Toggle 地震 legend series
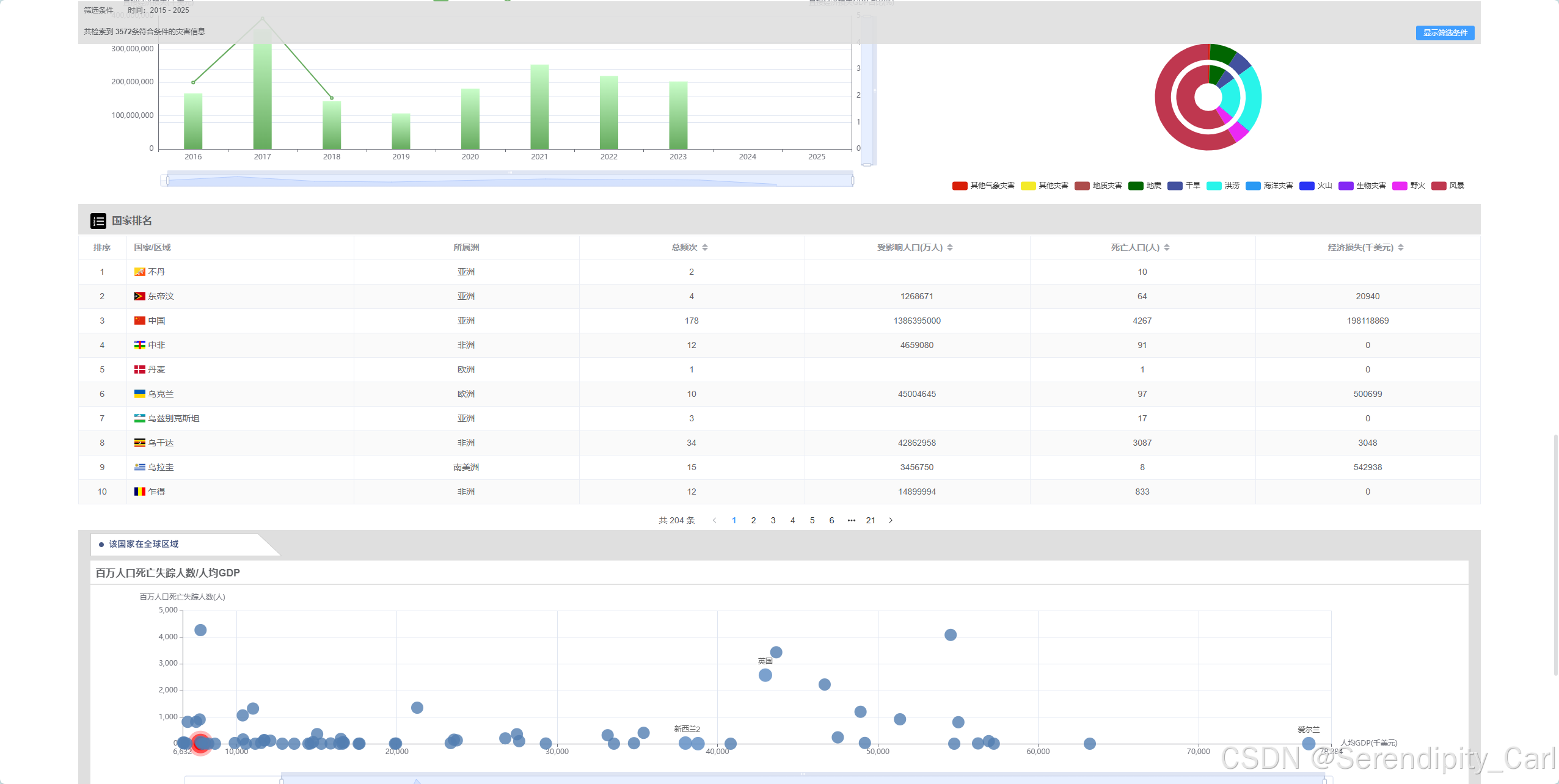The height and width of the screenshot is (784, 1559). click(1136, 186)
